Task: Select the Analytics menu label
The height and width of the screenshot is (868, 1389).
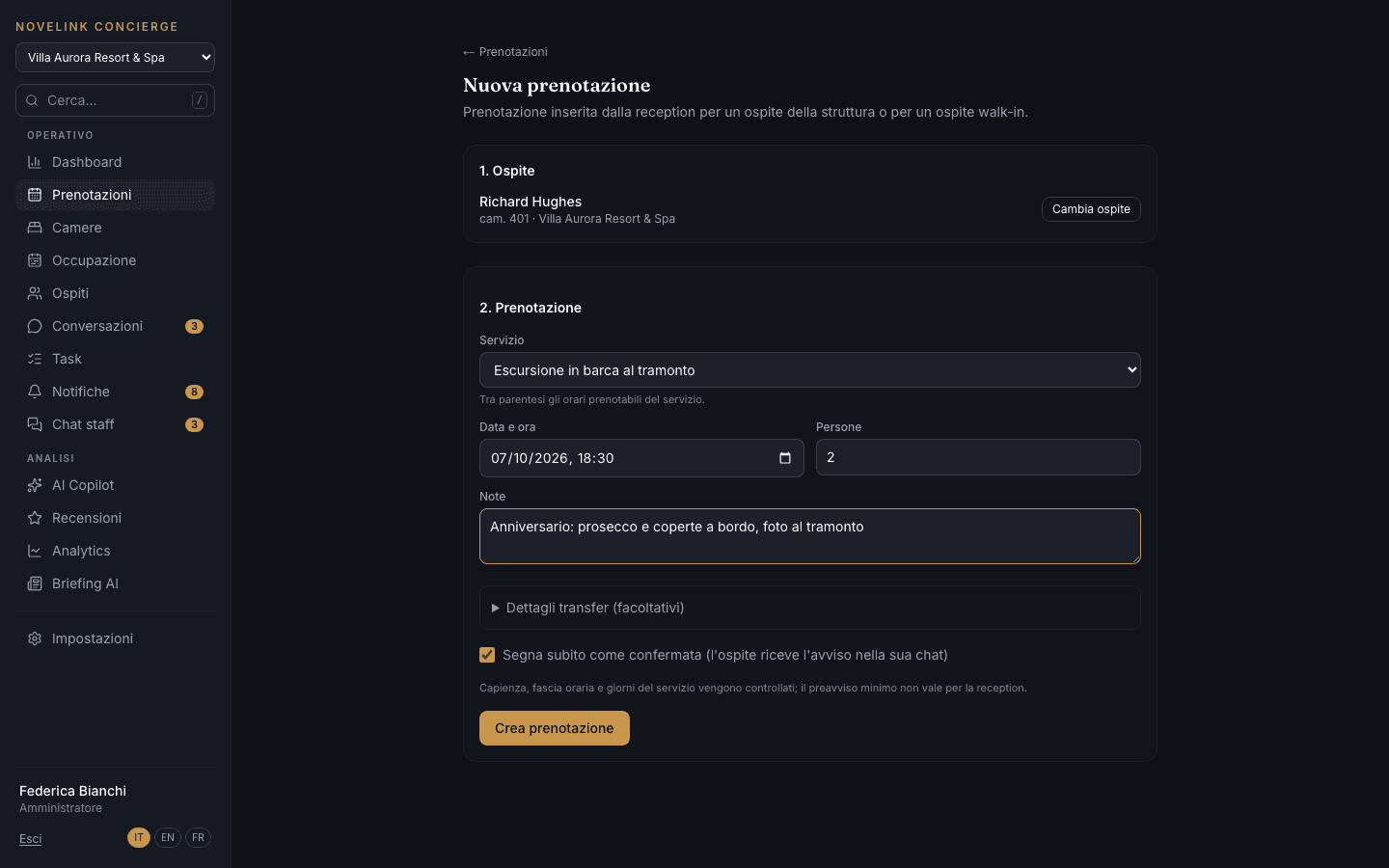Action: coord(81,551)
